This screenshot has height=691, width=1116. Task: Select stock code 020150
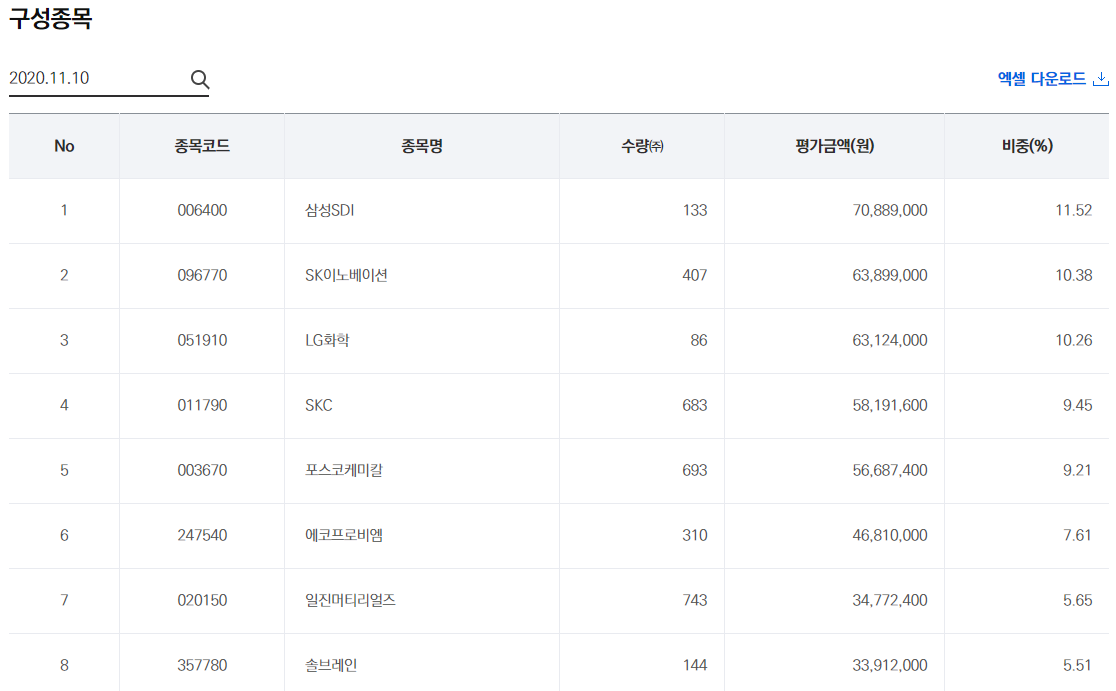point(202,601)
